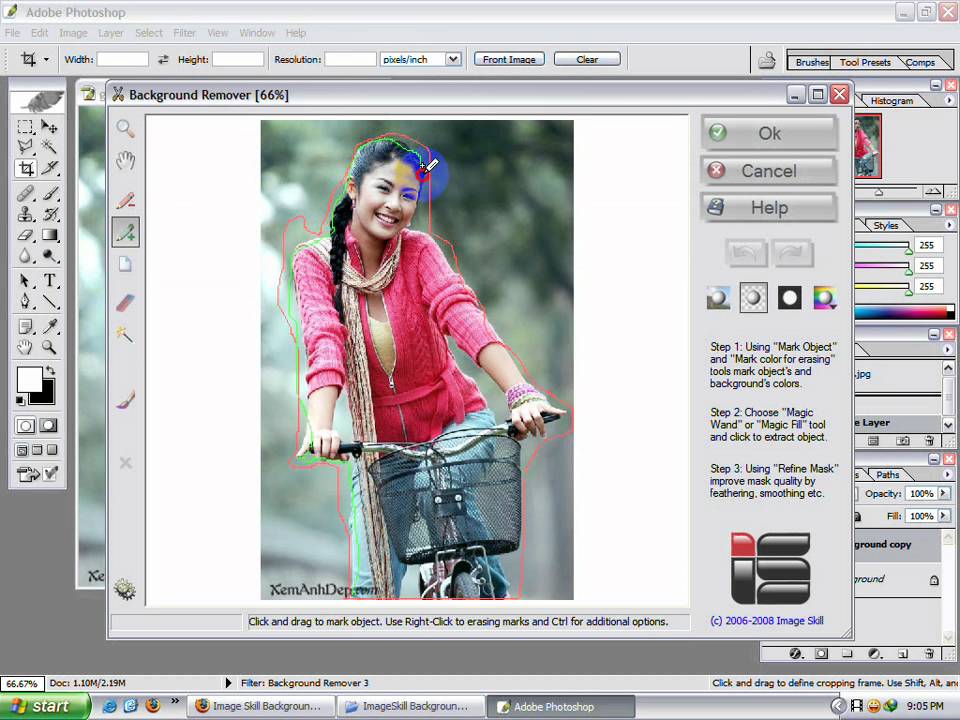Select Photoshop Eyedropper tool
960x720 pixels.
point(50,326)
